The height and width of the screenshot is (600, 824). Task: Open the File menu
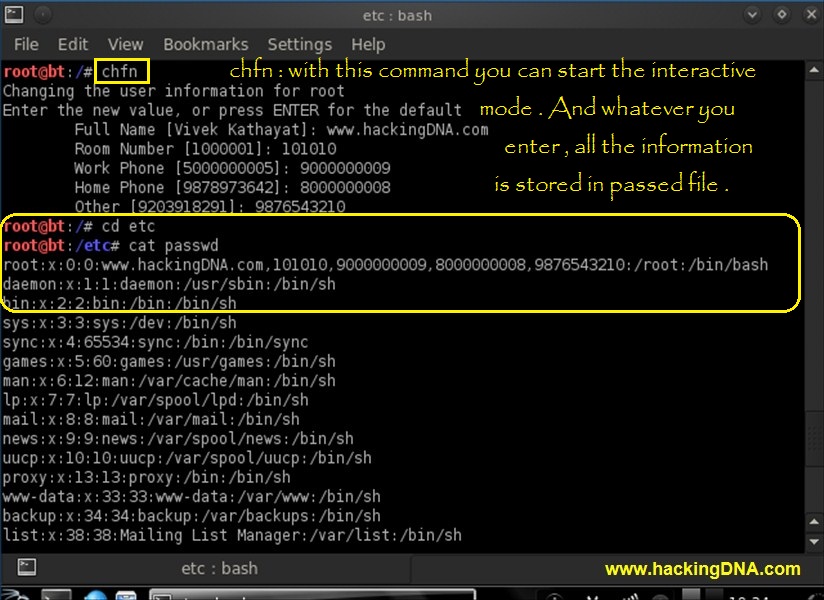(x=25, y=44)
